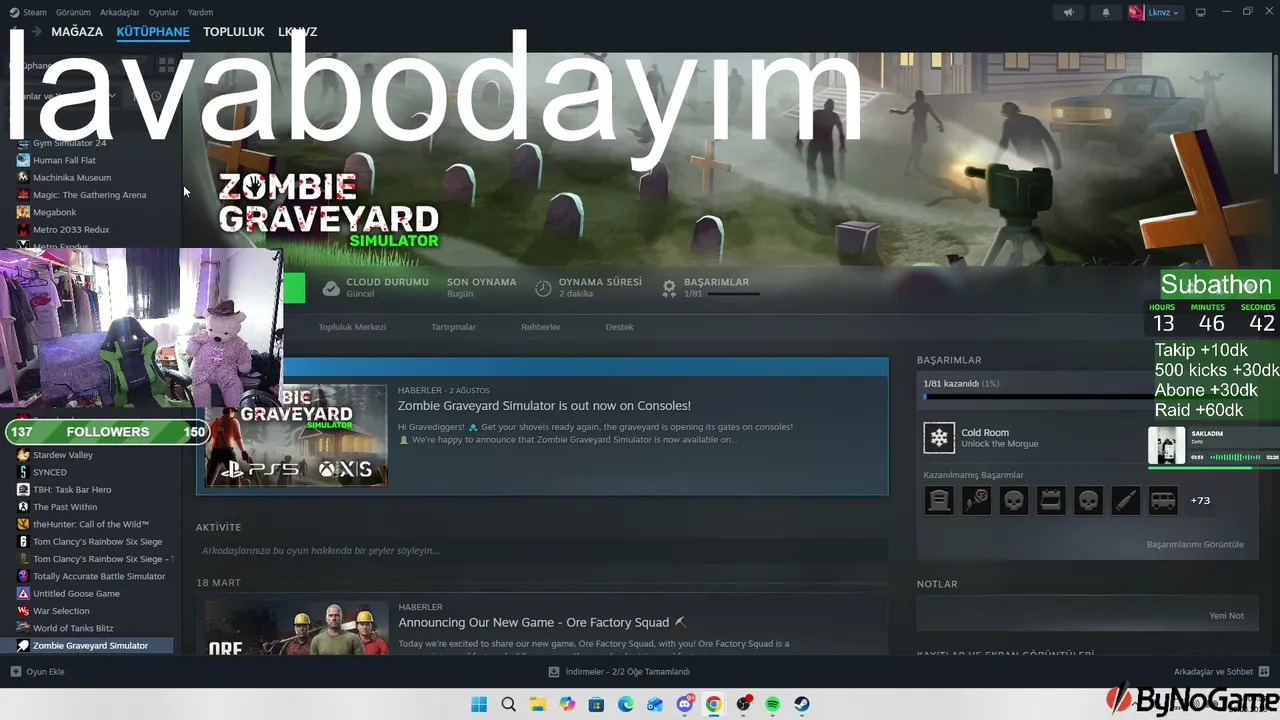1280x720 pixels.
Task: Select the van locked achievement icon
Action: tap(1163, 500)
